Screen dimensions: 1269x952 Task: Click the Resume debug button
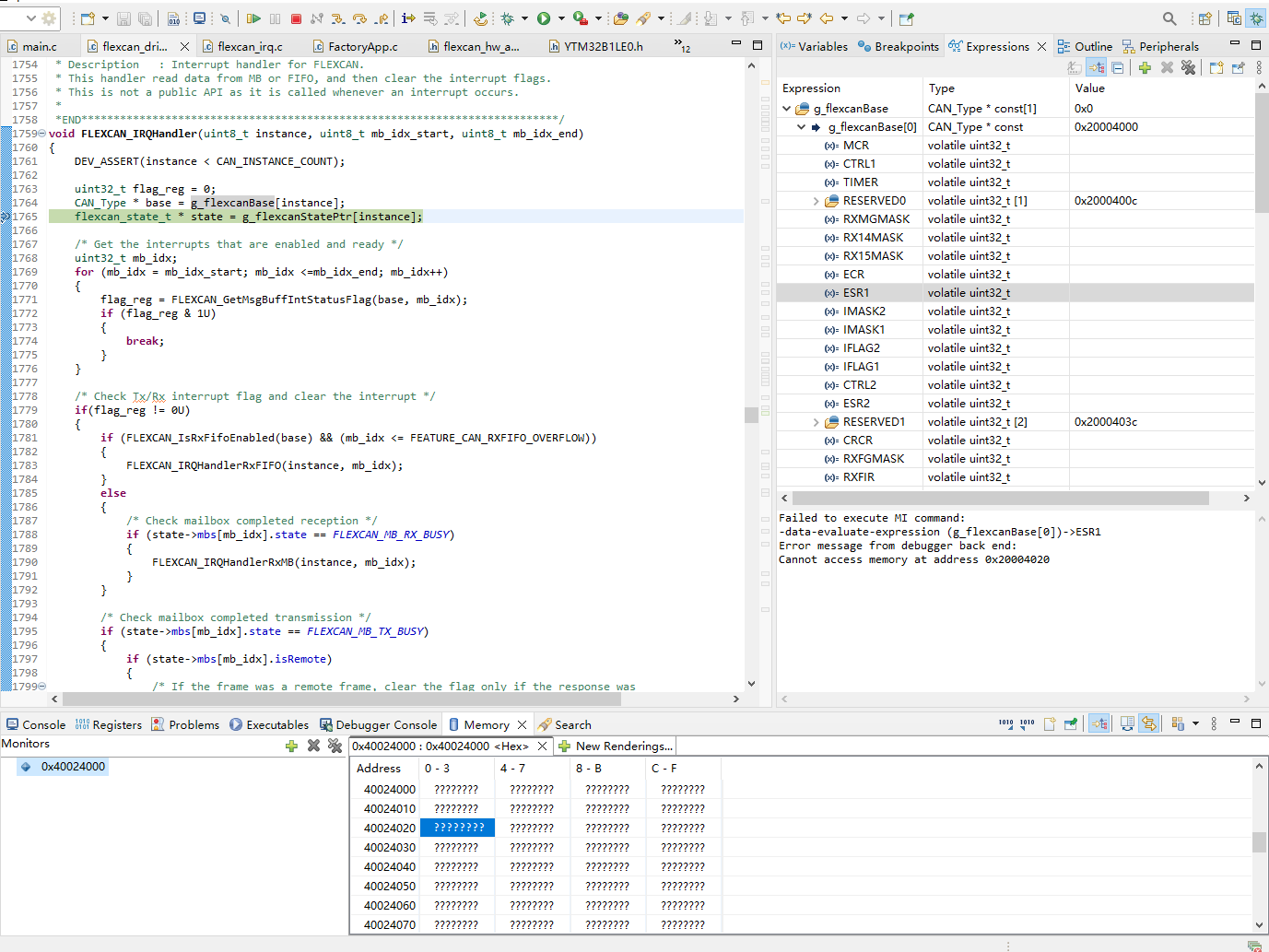tap(253, 18)
